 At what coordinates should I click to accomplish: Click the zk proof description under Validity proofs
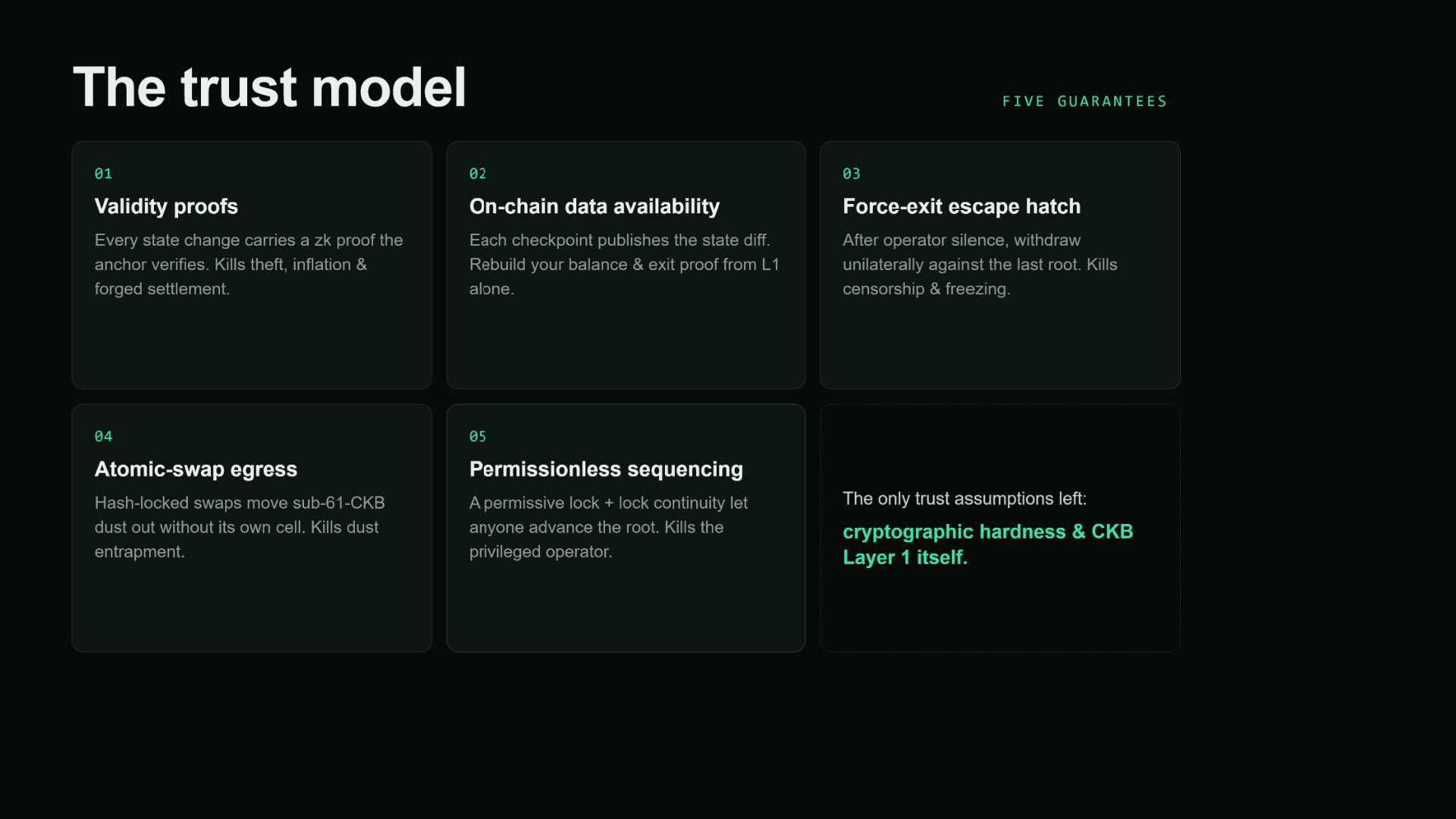tap(249, 264)
